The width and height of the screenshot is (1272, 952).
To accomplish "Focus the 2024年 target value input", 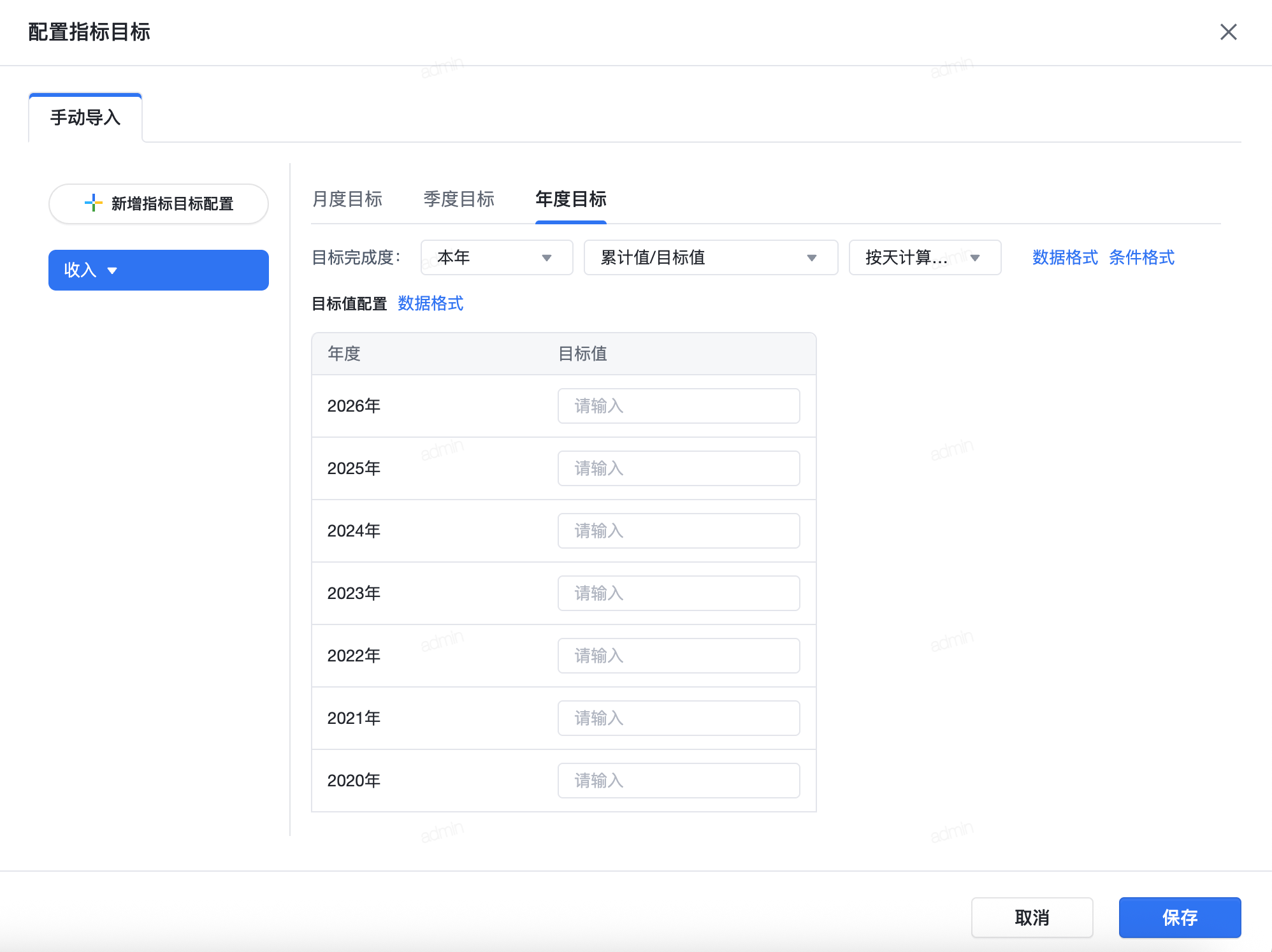I will coord(679,531).
